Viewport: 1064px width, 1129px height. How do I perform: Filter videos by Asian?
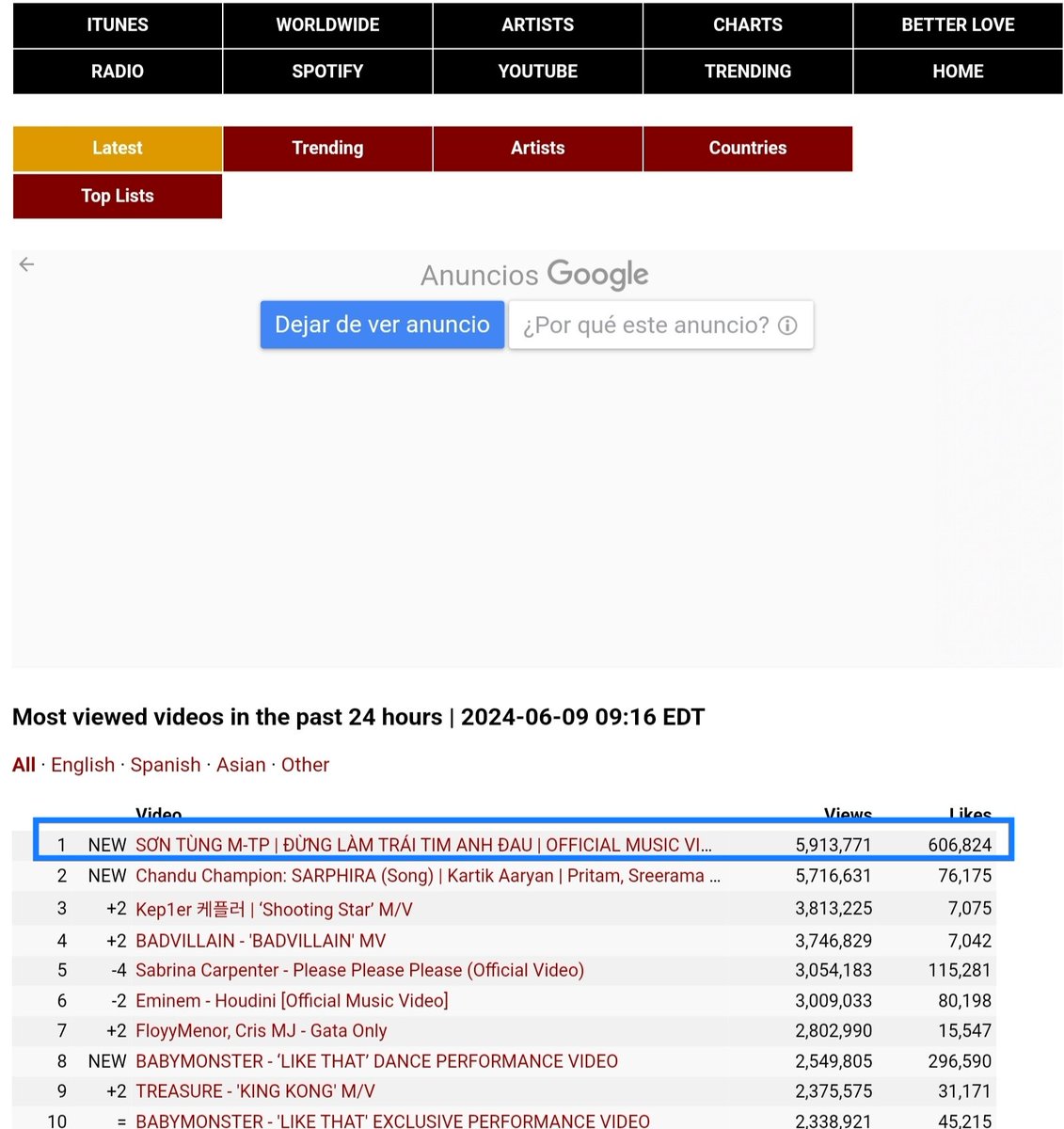pos(241,765)
